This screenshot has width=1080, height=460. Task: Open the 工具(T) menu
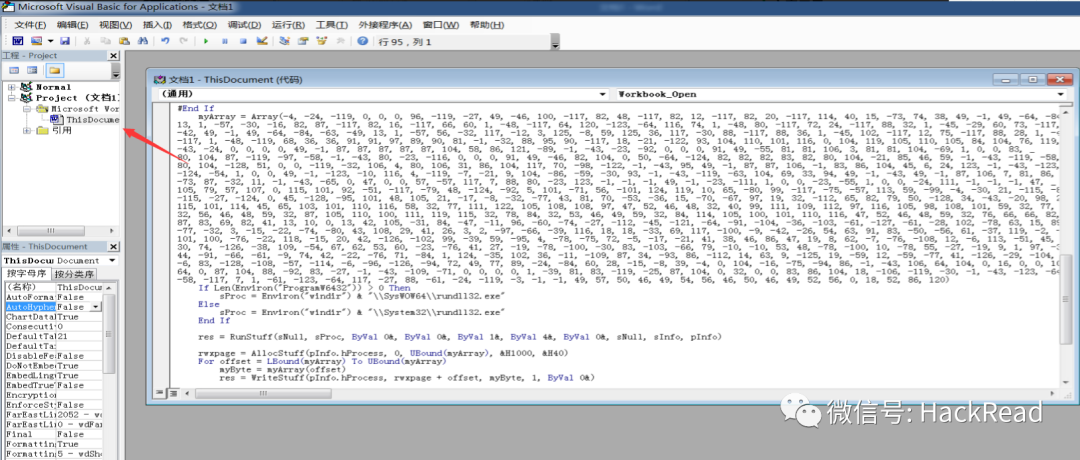[332, 25]
